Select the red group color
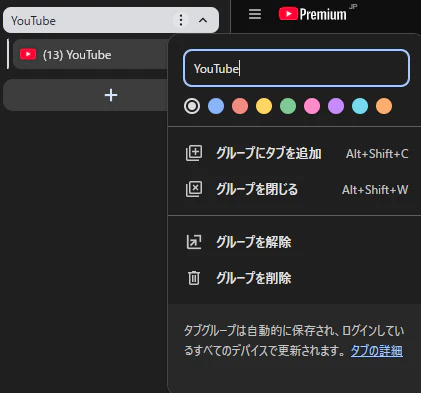Image resolution: width=421 pixels, height=393 pixels. (x=240, y=106)
